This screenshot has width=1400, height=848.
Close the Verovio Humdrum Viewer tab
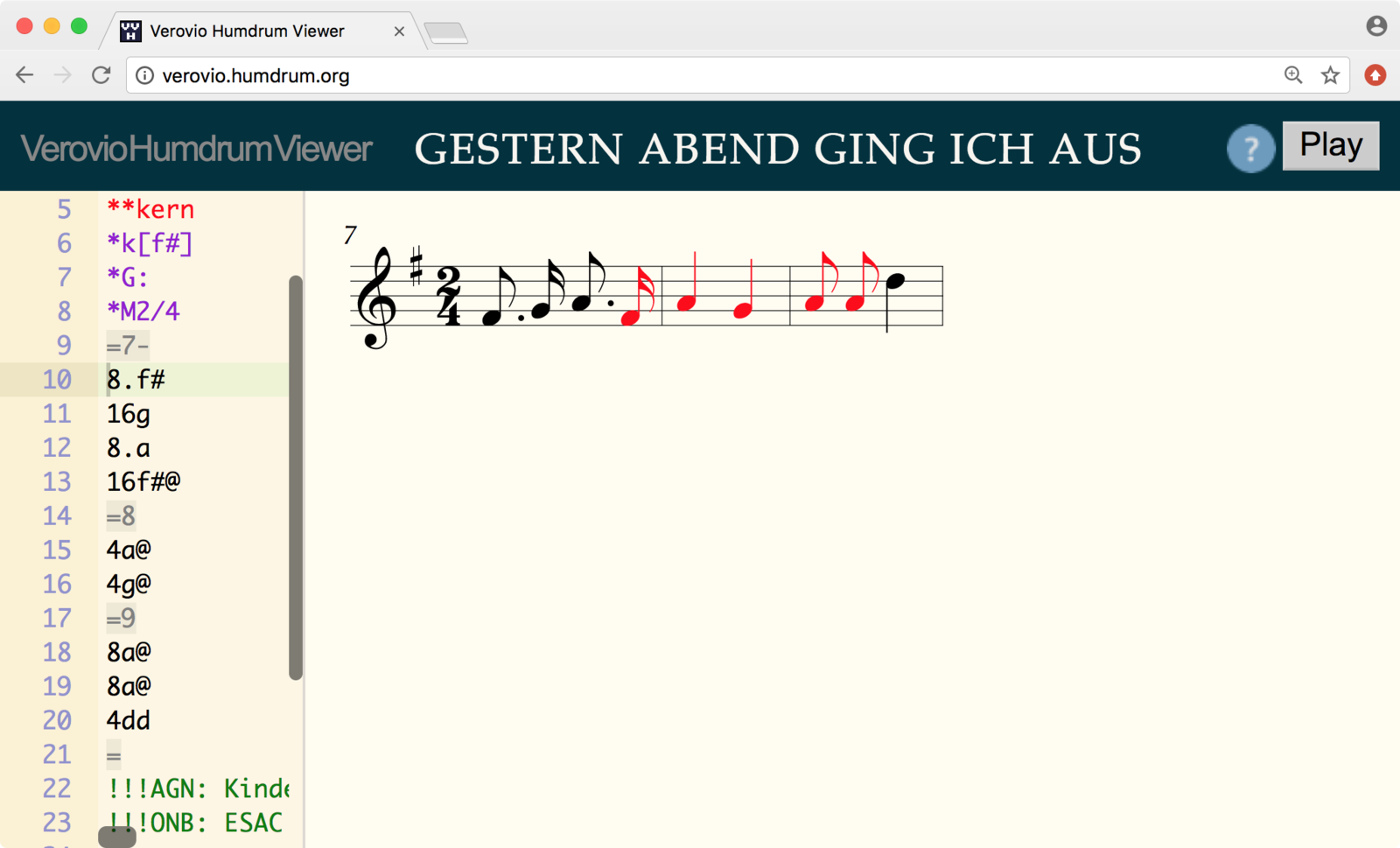point(399,32)
